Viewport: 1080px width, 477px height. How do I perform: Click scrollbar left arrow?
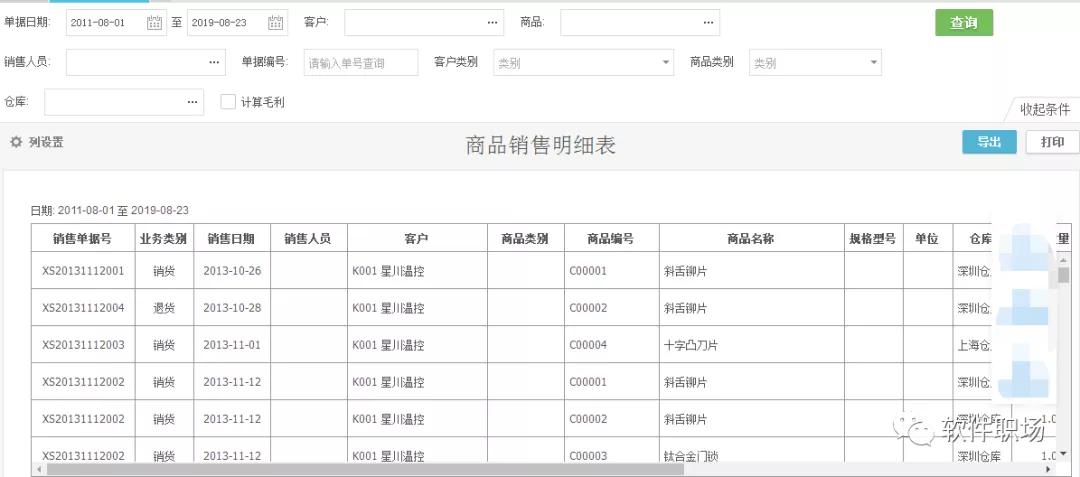(38, 469)
